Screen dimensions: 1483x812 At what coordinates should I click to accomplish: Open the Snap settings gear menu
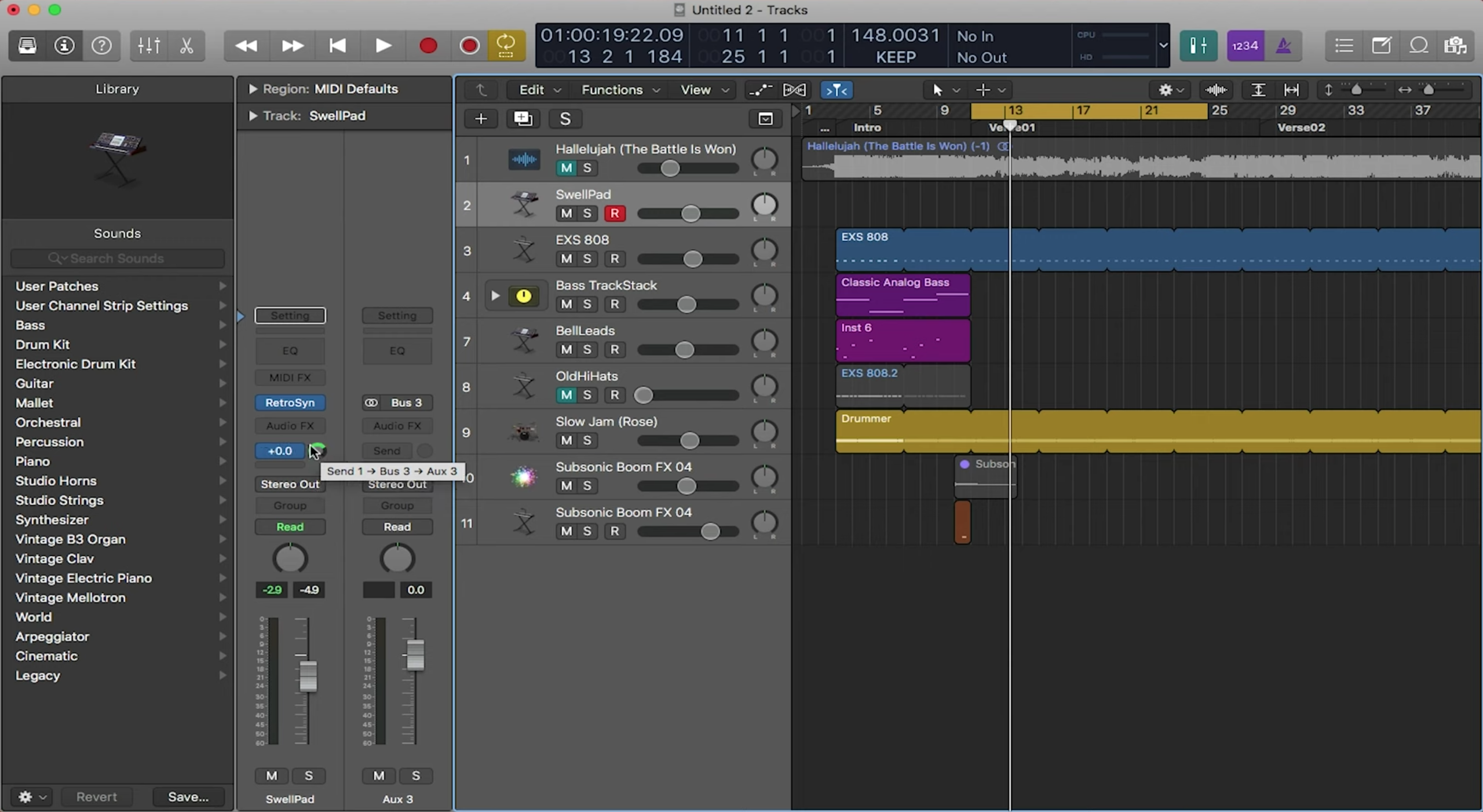[1171, 90]
